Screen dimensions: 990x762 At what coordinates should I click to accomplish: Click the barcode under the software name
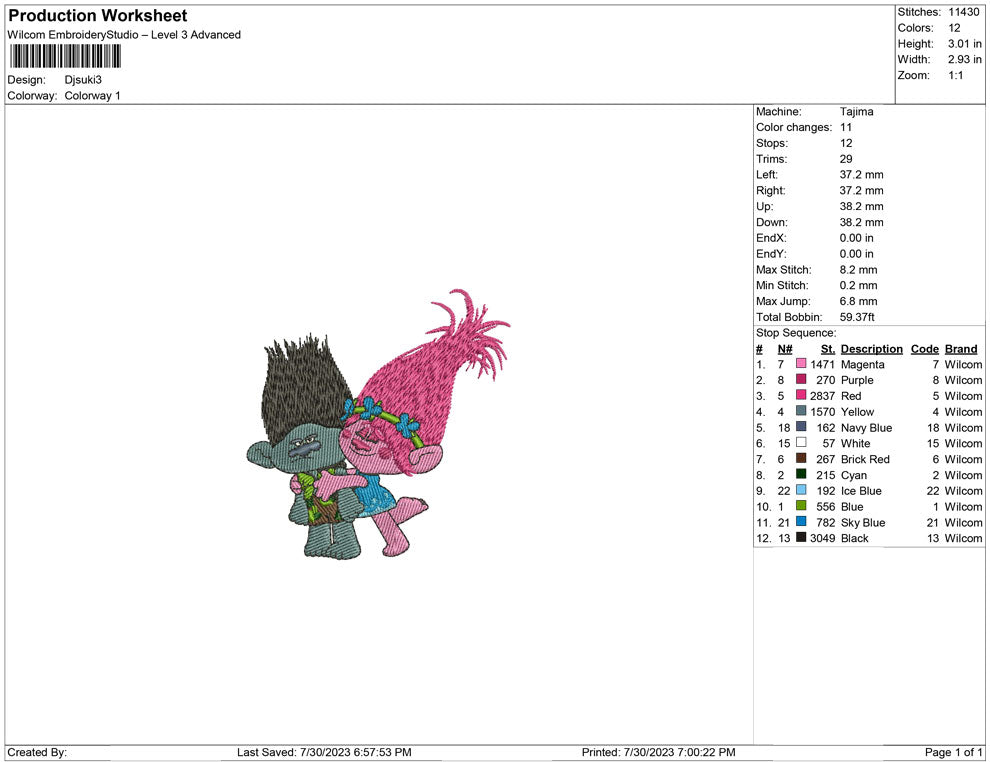tap(64, 56)
